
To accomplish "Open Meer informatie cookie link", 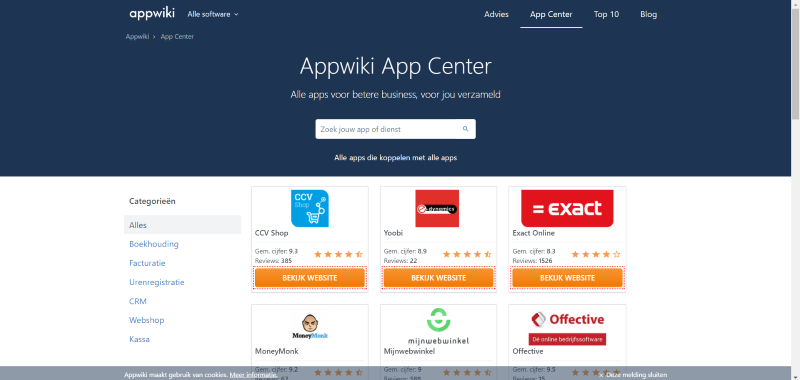I will (254, 375).
